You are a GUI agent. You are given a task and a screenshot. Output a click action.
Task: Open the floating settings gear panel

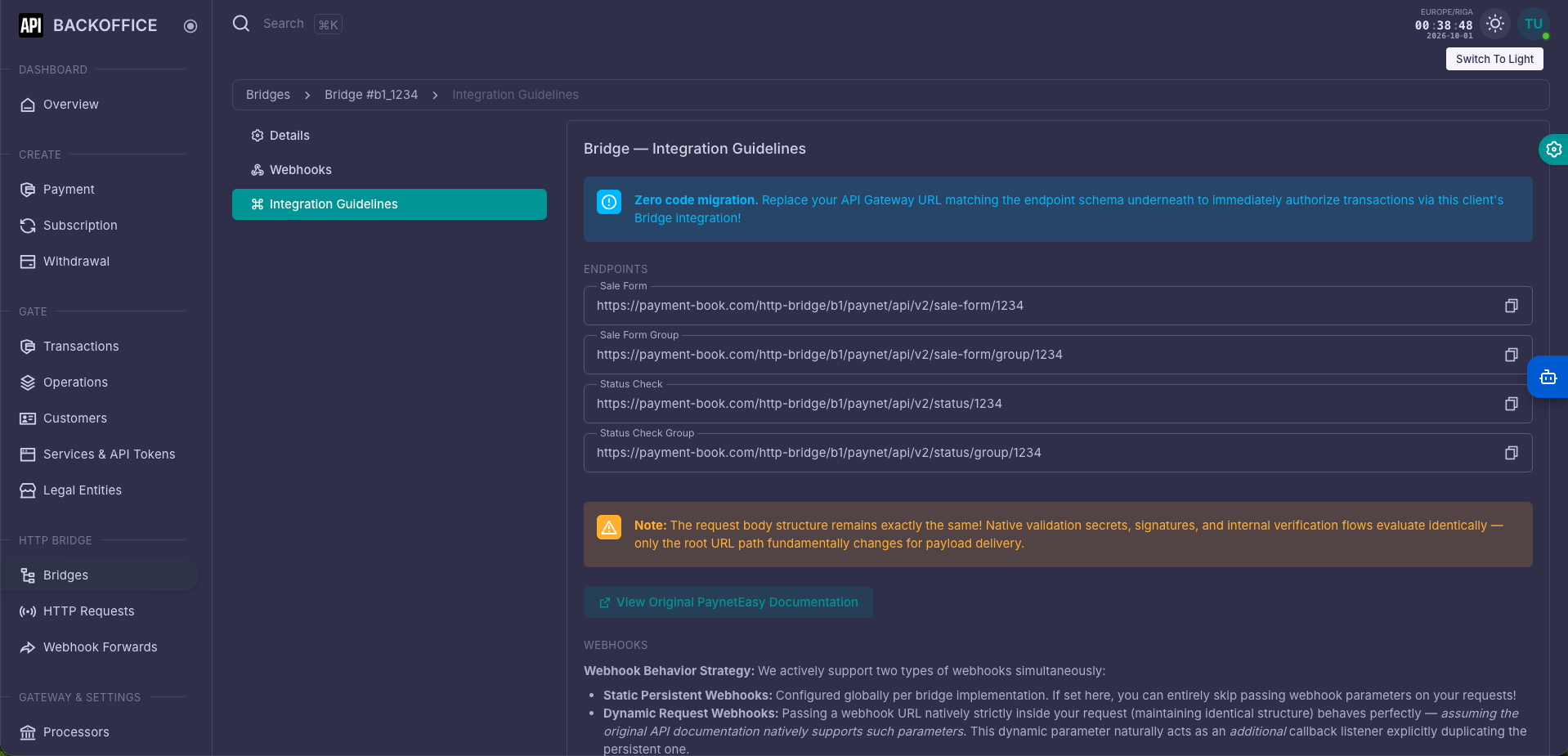[1553, 150]
